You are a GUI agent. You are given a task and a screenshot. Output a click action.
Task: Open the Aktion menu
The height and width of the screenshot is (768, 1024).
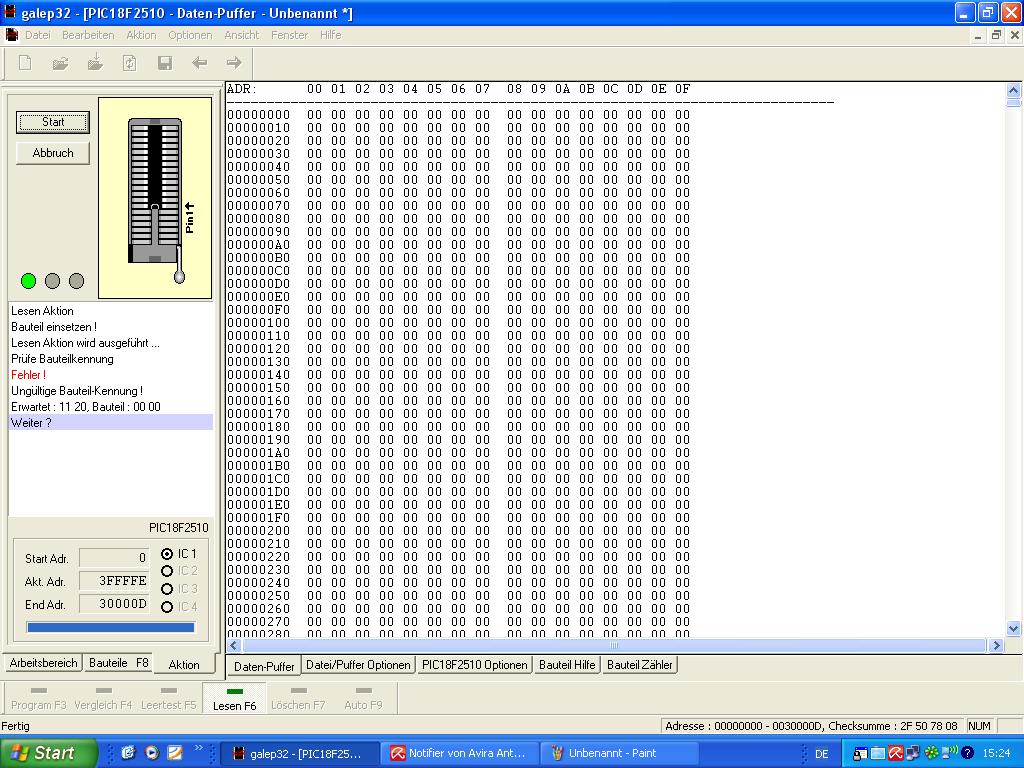pos(141,35)
